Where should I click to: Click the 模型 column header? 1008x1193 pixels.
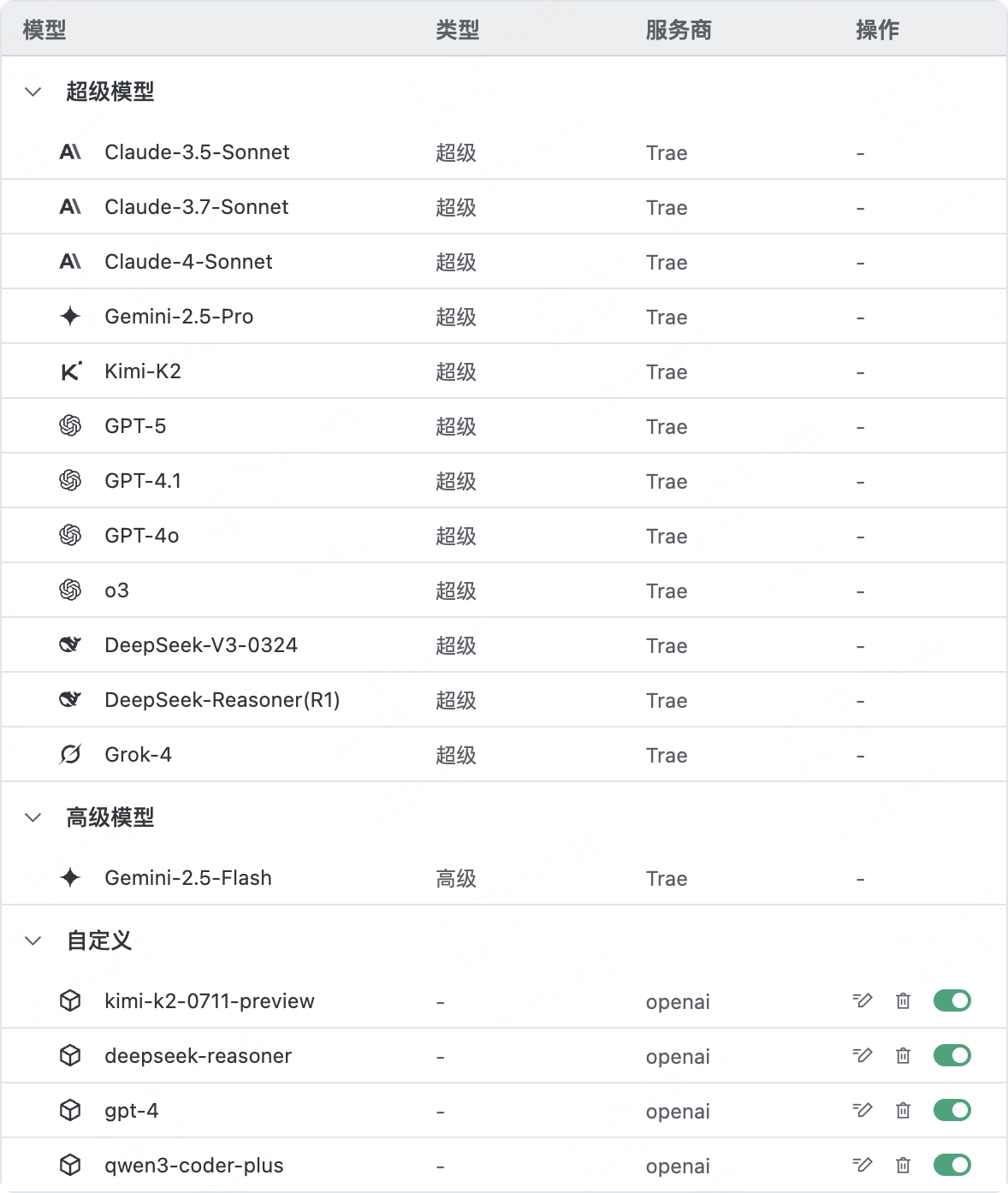click(44, 30)
